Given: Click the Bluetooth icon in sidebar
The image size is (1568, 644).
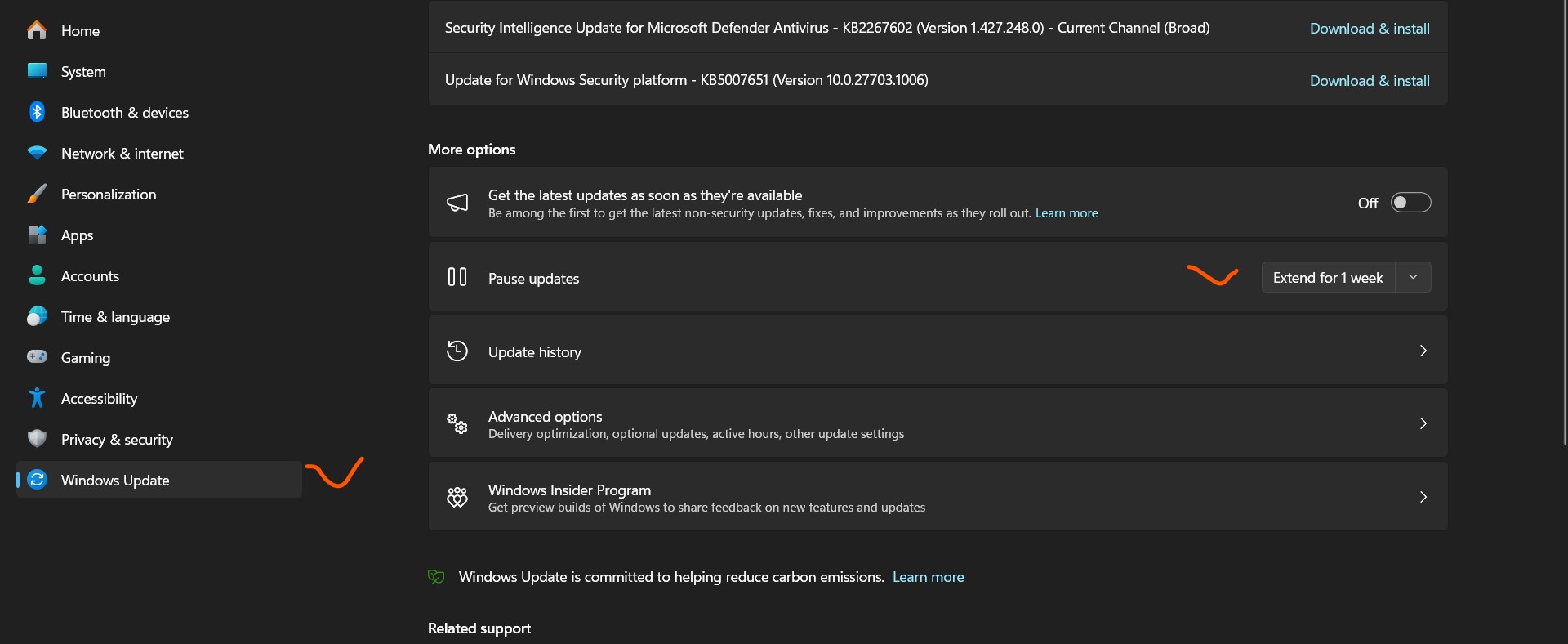Looking at the screenshot, I should coord(37,111).
